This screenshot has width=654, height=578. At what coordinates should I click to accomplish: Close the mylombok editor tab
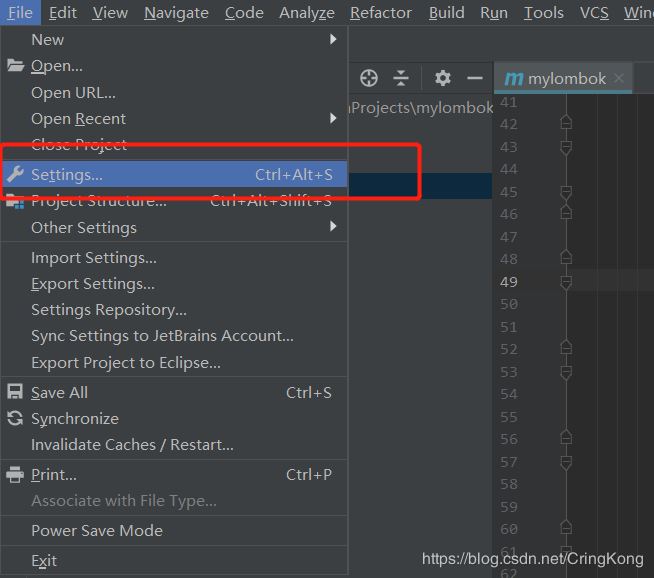619,78
